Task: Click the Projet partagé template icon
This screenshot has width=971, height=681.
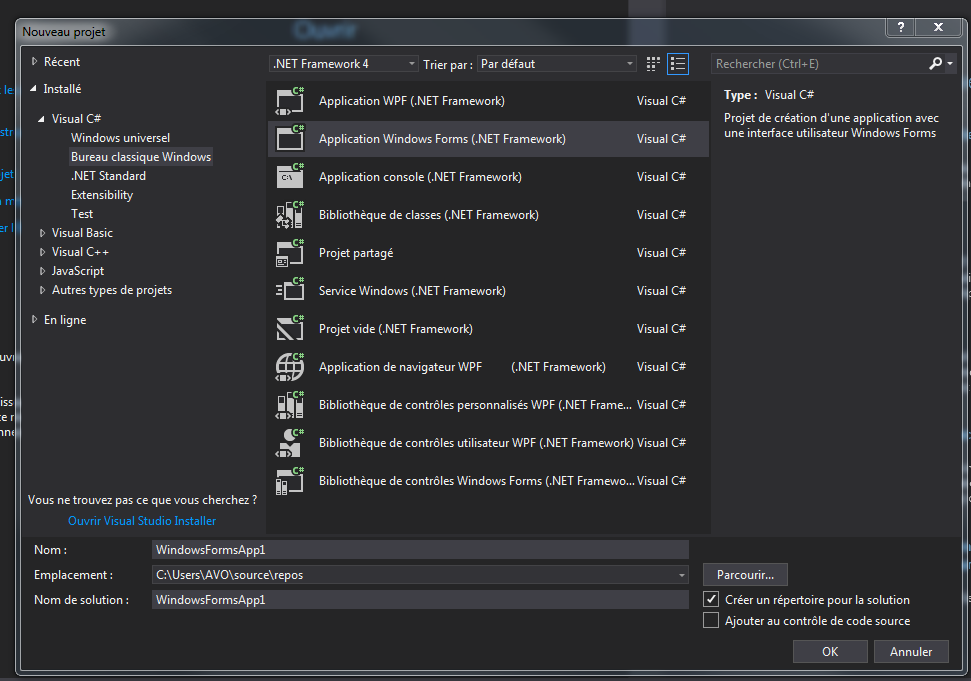Action: 290,253
